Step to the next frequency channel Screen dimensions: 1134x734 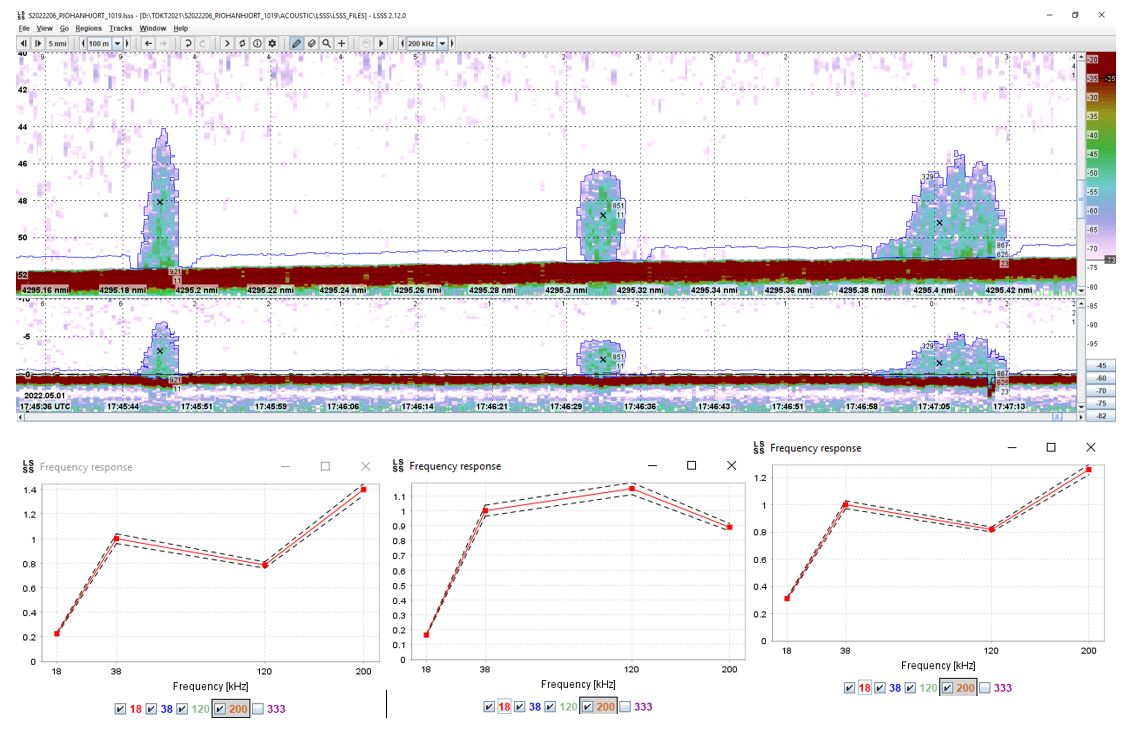pos(453,44)
